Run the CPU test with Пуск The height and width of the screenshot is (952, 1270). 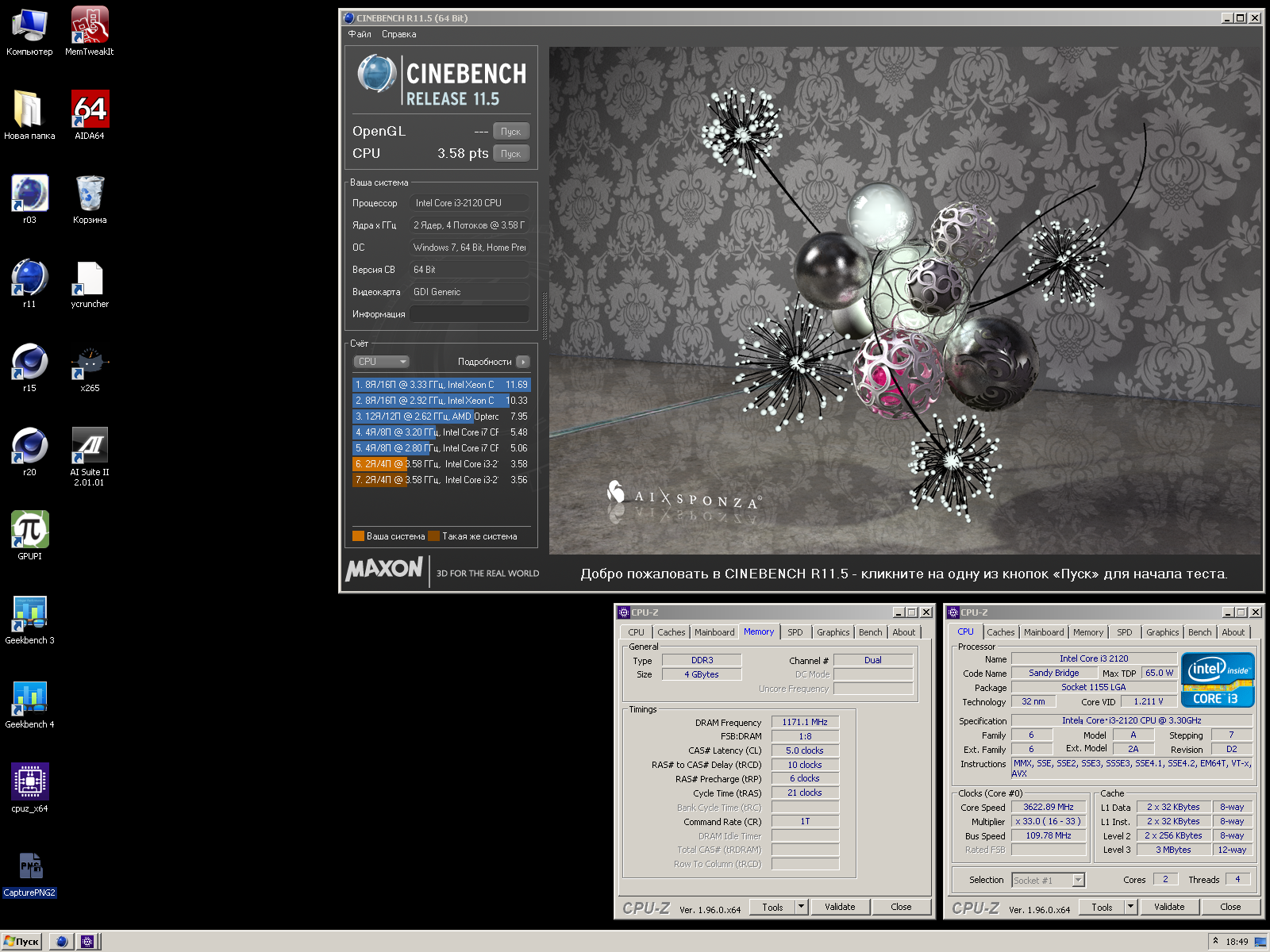tap(510, 154)
